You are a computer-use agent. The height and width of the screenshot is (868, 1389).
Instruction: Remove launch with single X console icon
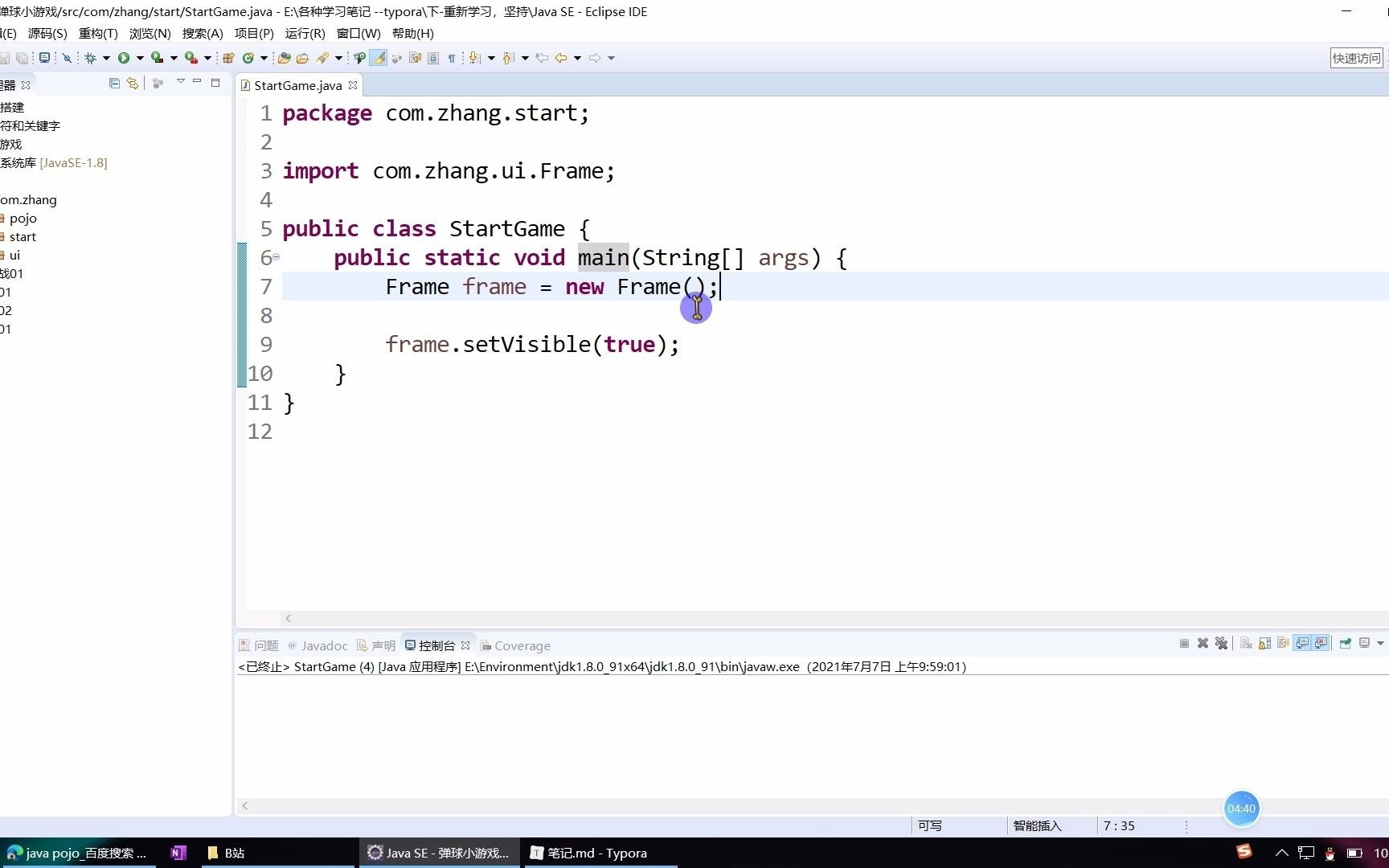pos(1203,643)
